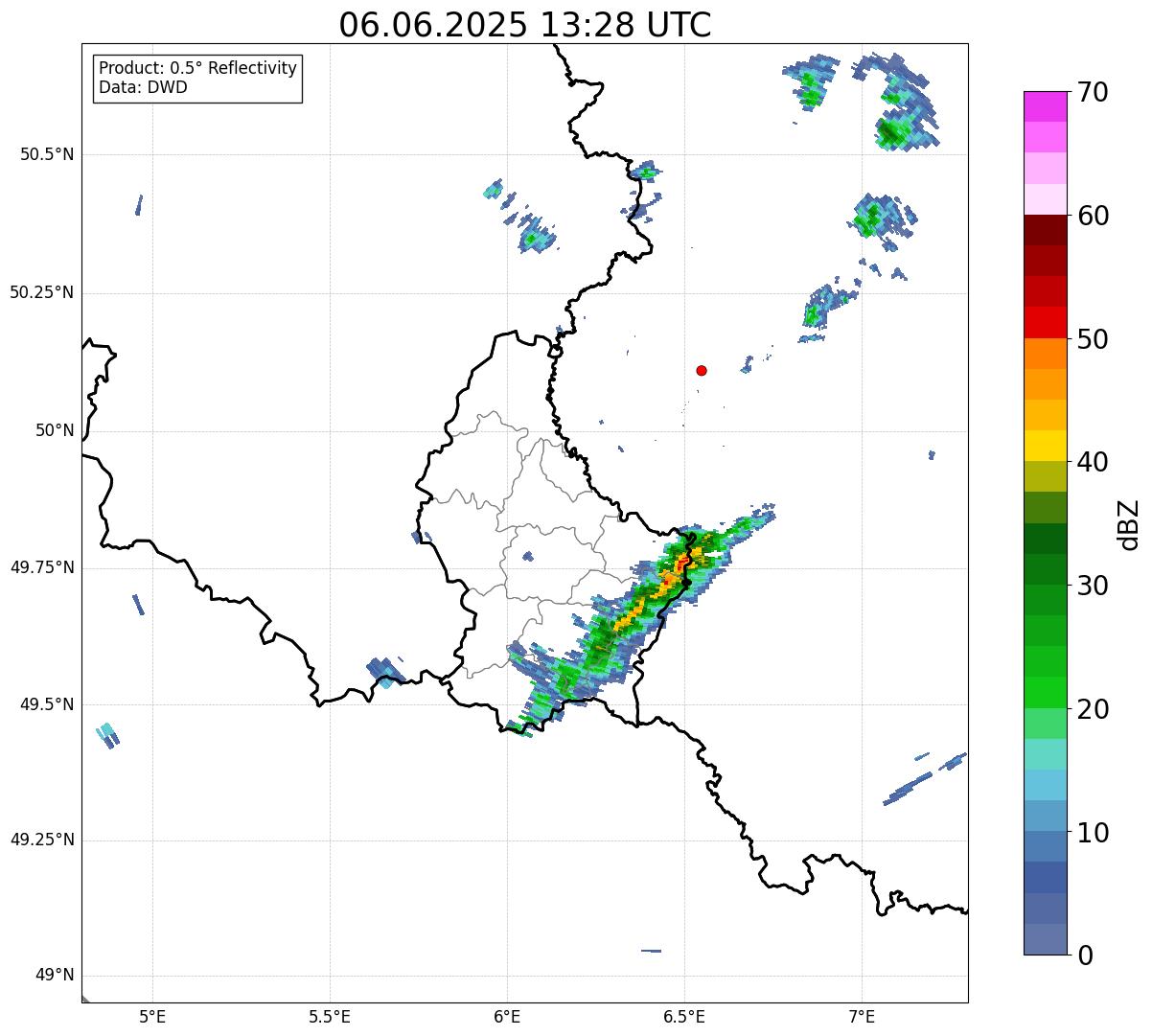Click the latitude label "50°N"
1152x1036 pixels.
point(55,431)
